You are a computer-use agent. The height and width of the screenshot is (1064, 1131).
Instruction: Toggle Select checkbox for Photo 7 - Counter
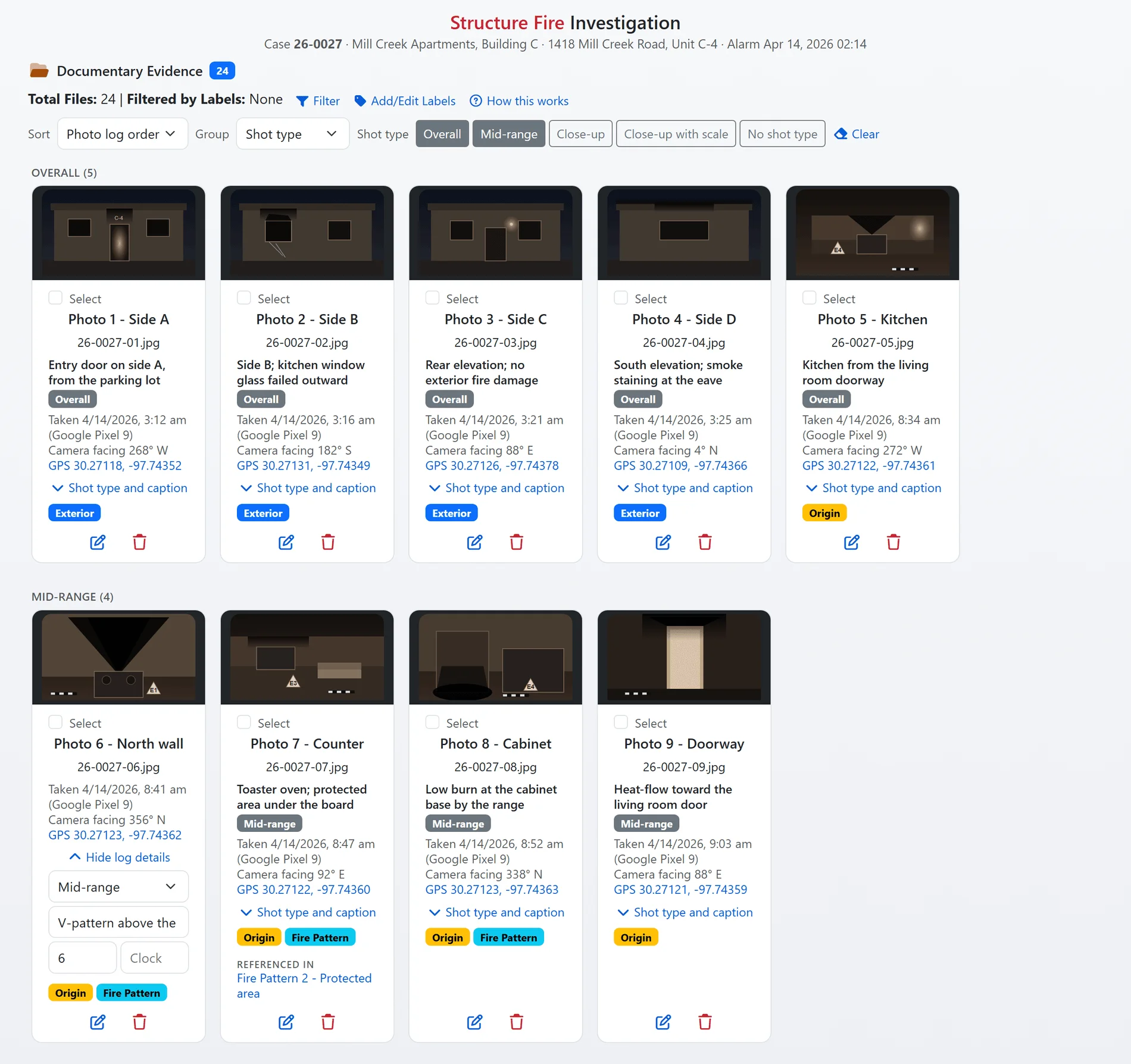(x=244, y=722)
